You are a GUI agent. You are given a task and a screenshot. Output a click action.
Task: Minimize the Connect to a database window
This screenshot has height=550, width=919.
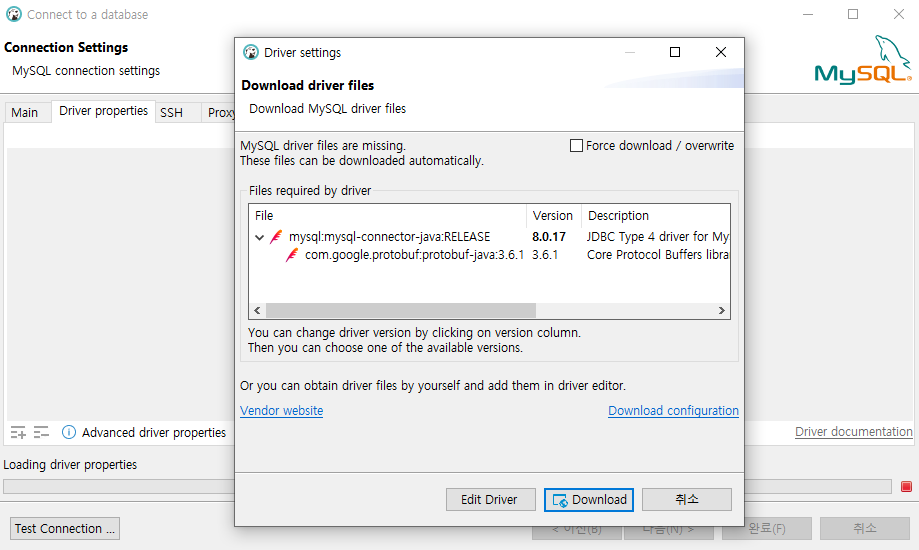(808, 14)
